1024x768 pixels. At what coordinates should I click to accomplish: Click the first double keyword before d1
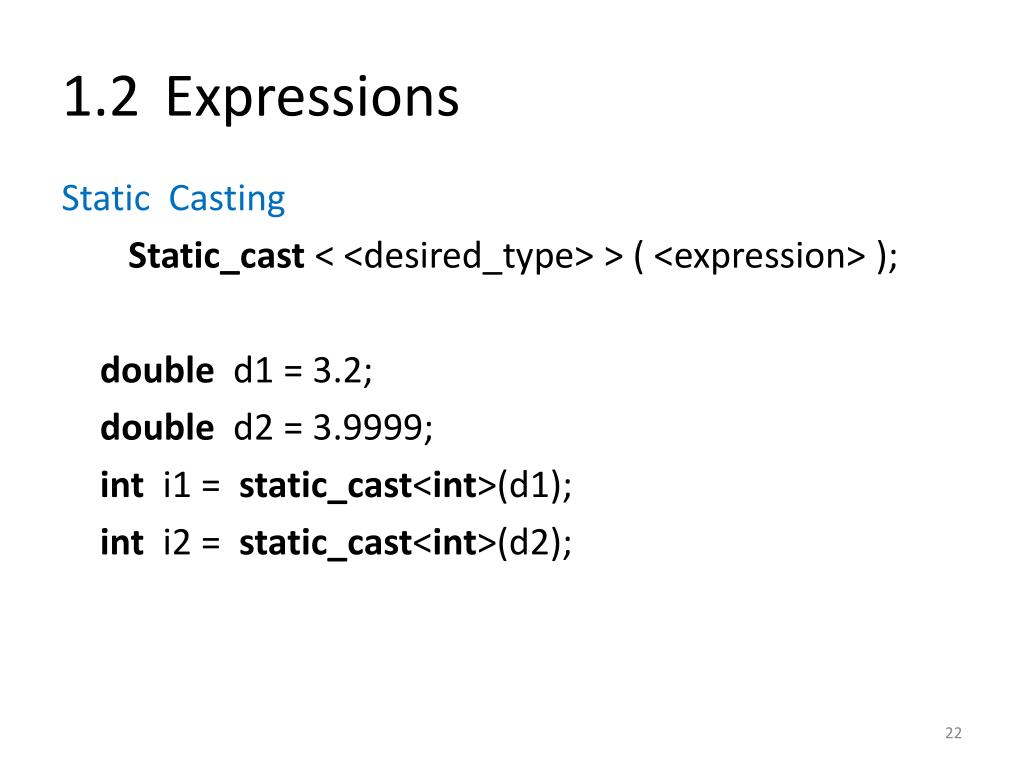(157, 370)
